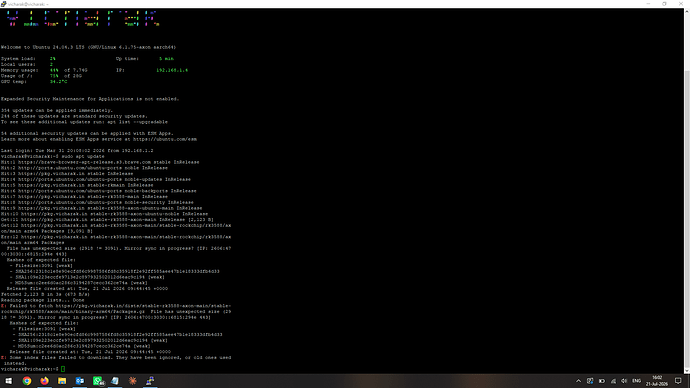Click the 'sudo apt update' command line
690x388 pixels.
[53, 156]
